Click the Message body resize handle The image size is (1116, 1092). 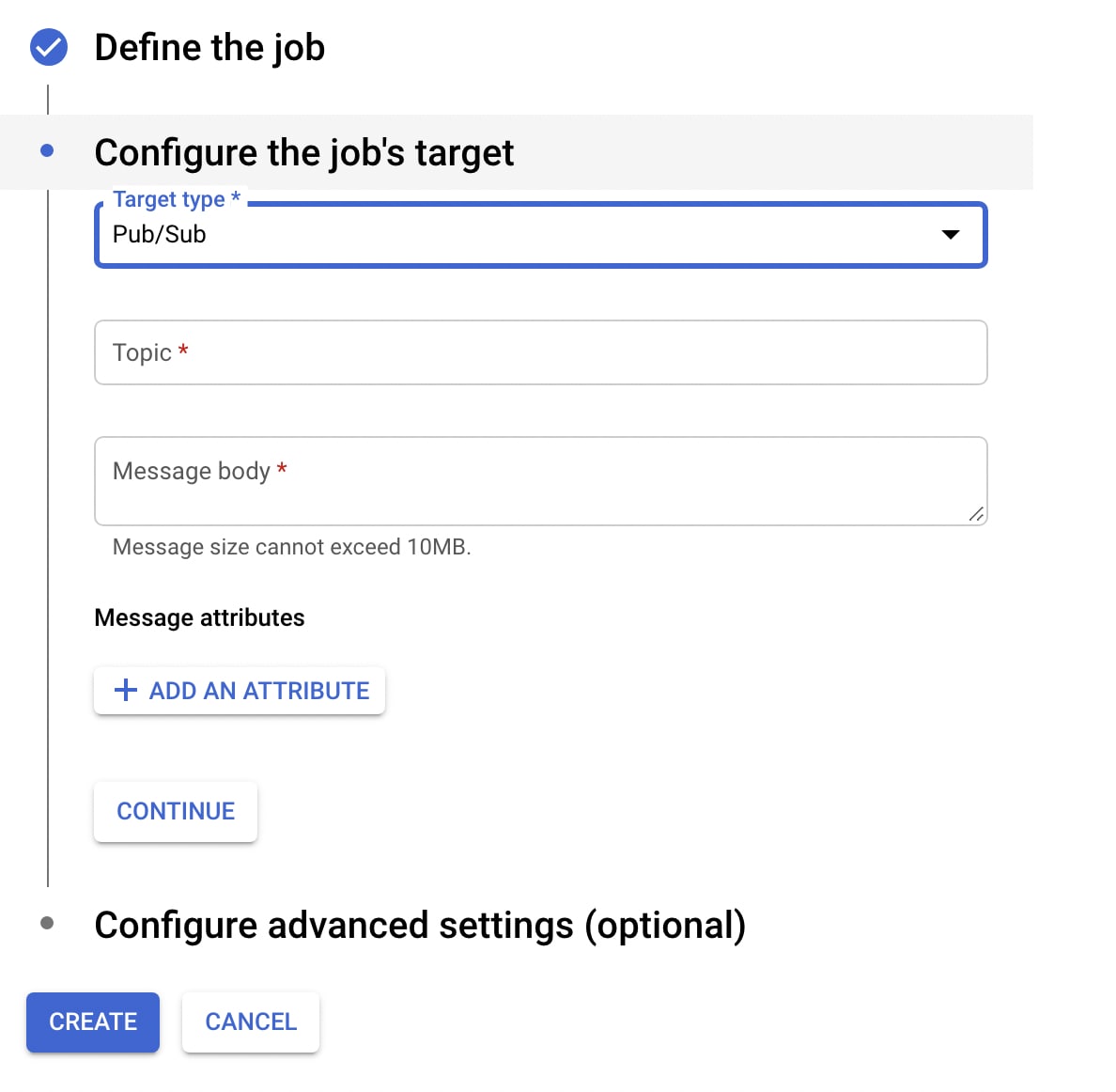(976, 514)
